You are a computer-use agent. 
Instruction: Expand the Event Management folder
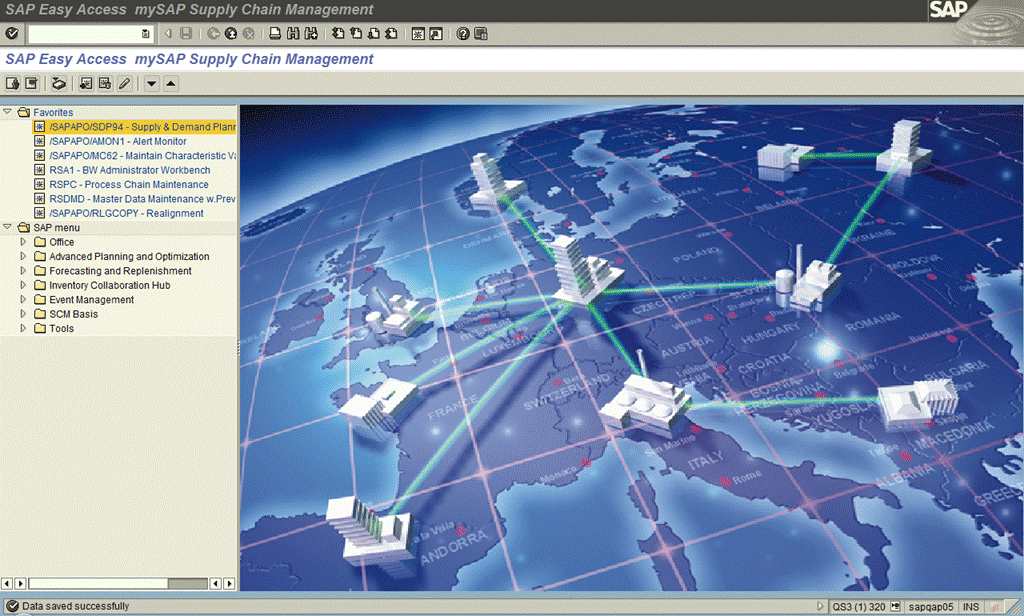click(x=23, y=299)
